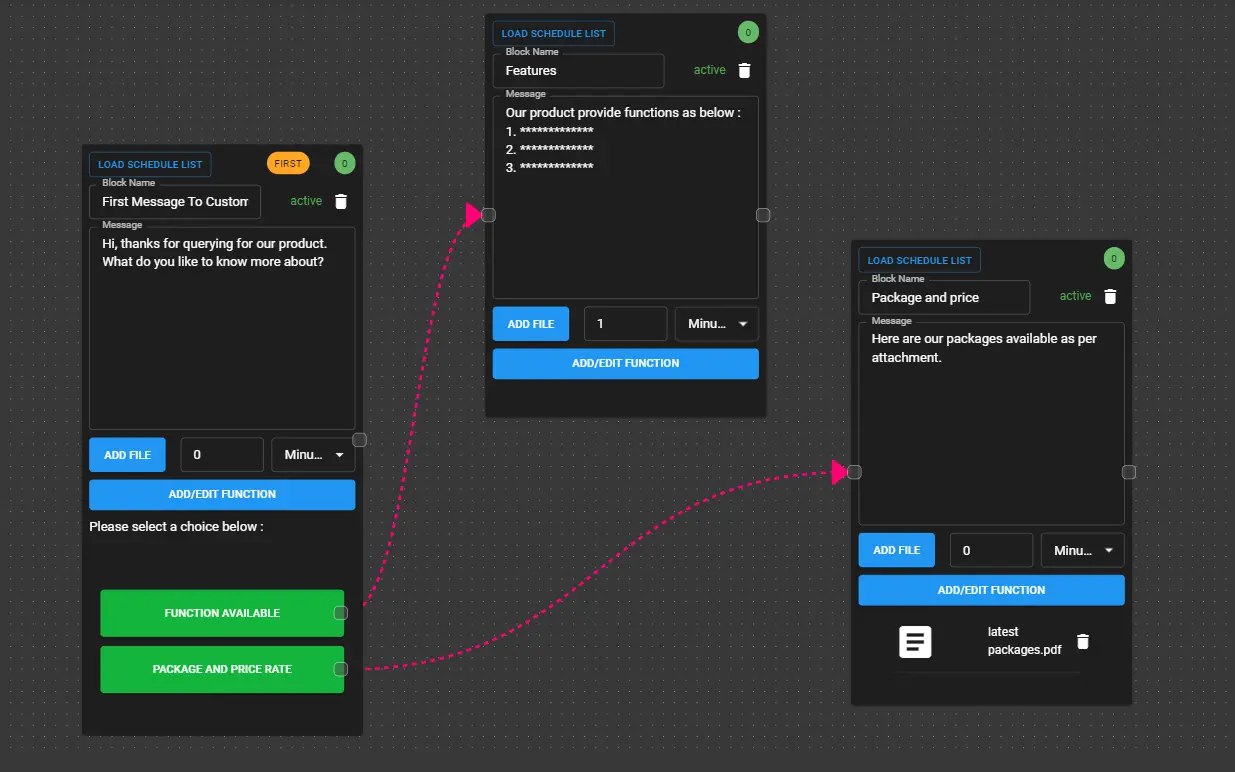Enable the connector checkbox beside FUNCTION AVAILABLE

341,614
